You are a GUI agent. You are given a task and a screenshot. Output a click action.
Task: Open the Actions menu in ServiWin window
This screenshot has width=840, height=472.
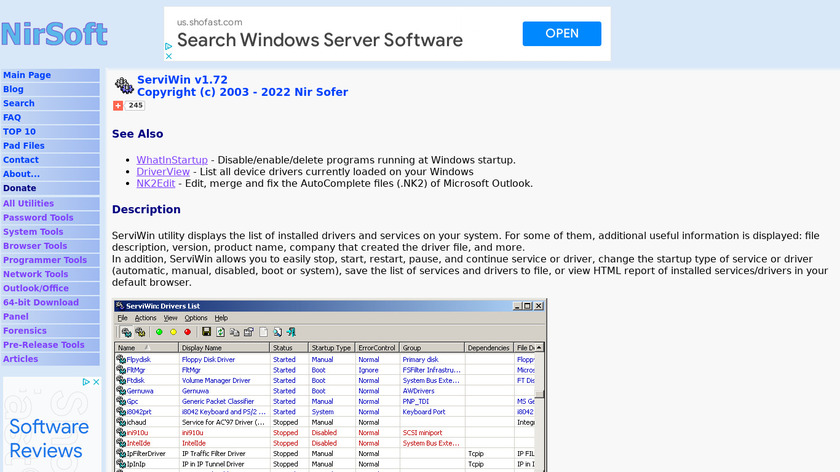pyautogui.click(x=145, y=318)
